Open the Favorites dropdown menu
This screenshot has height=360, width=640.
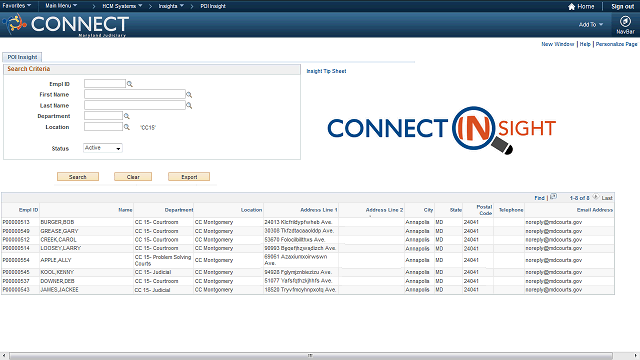[x=16, y=6]
